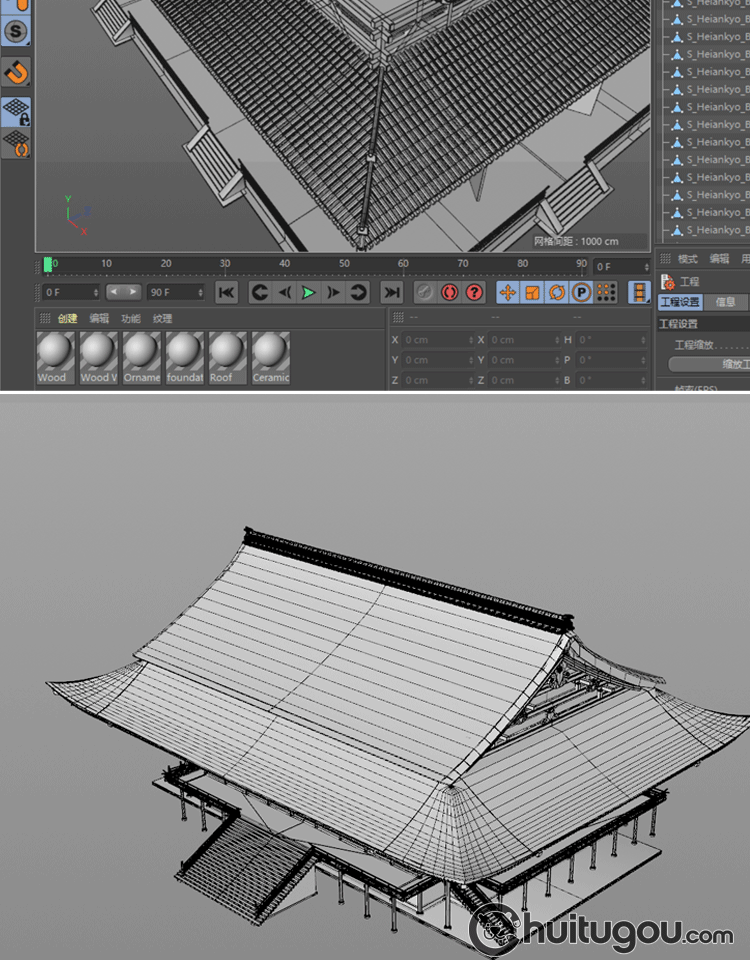Toggle Scale keyframe recording icon
This screenshot has height=960, width=750.
(532, 293)
